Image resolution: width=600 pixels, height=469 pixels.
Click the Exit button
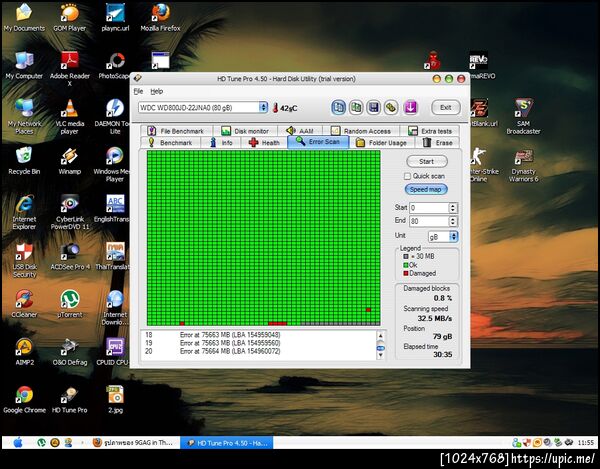[446, 107]
